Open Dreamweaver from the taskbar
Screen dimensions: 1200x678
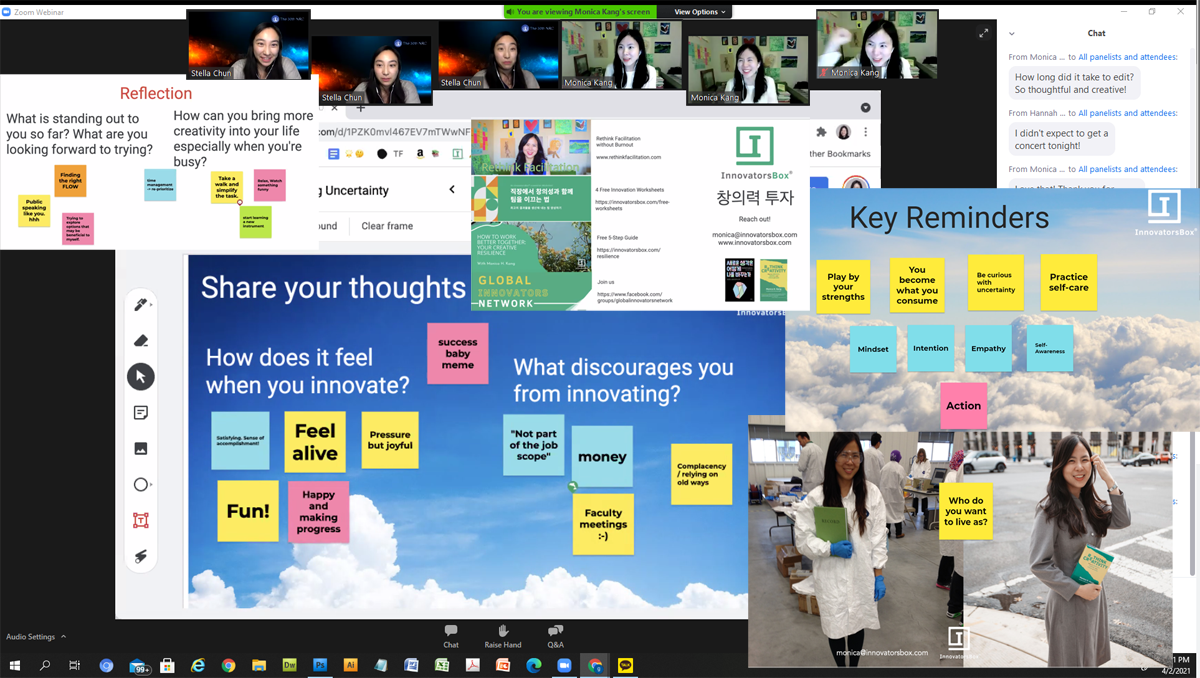(x=289, y=665)
